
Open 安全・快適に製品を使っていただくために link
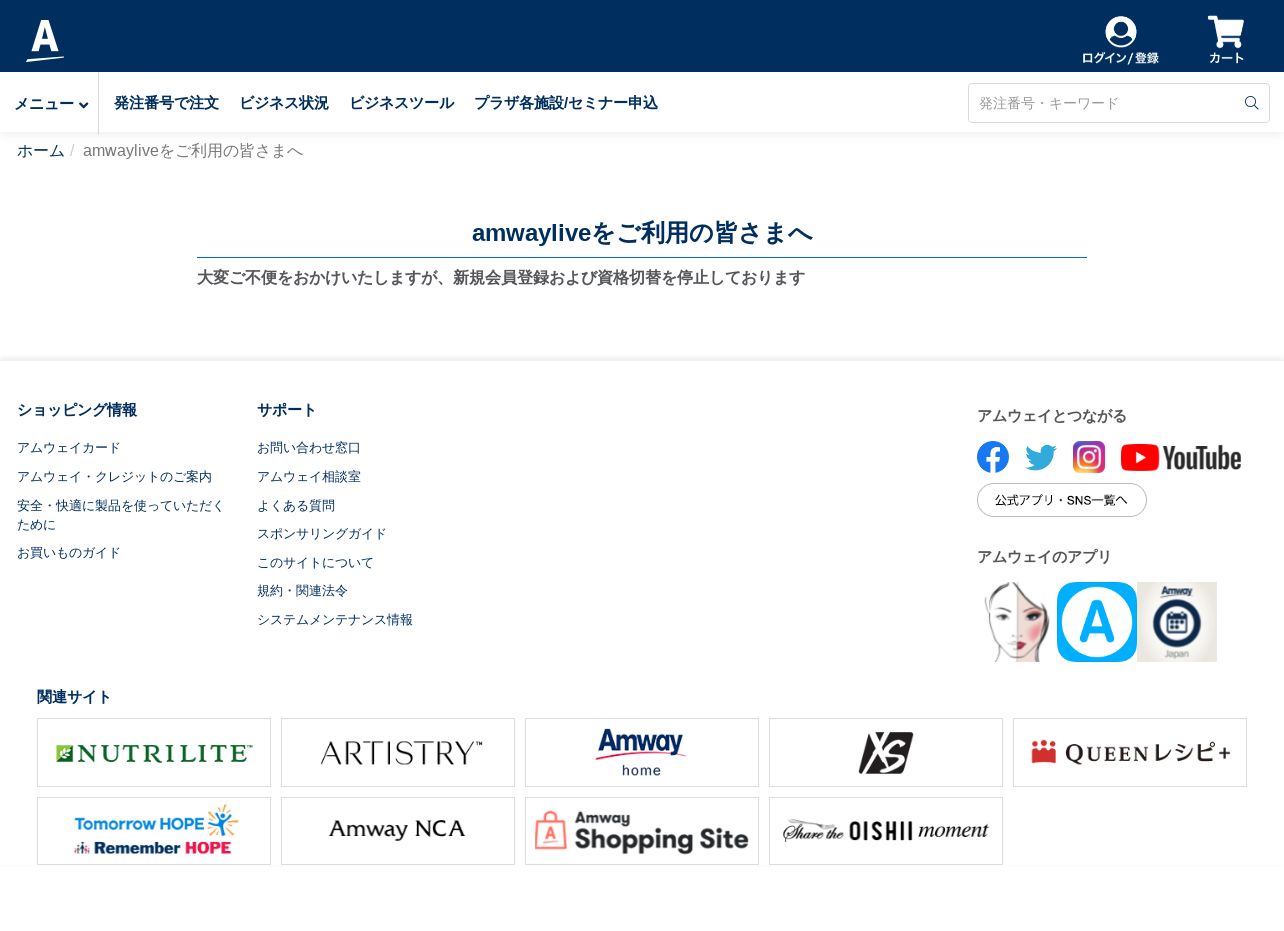coord(121,515)
